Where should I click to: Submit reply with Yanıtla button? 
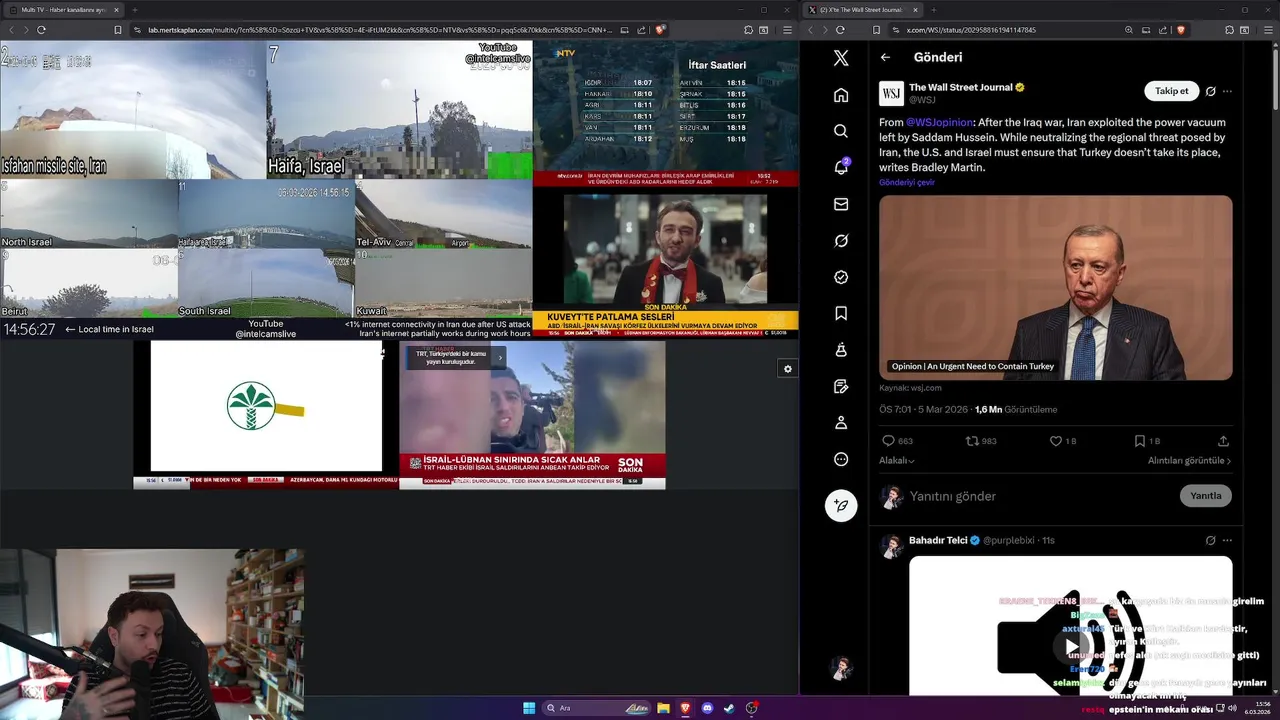(x=1206, y=496)
